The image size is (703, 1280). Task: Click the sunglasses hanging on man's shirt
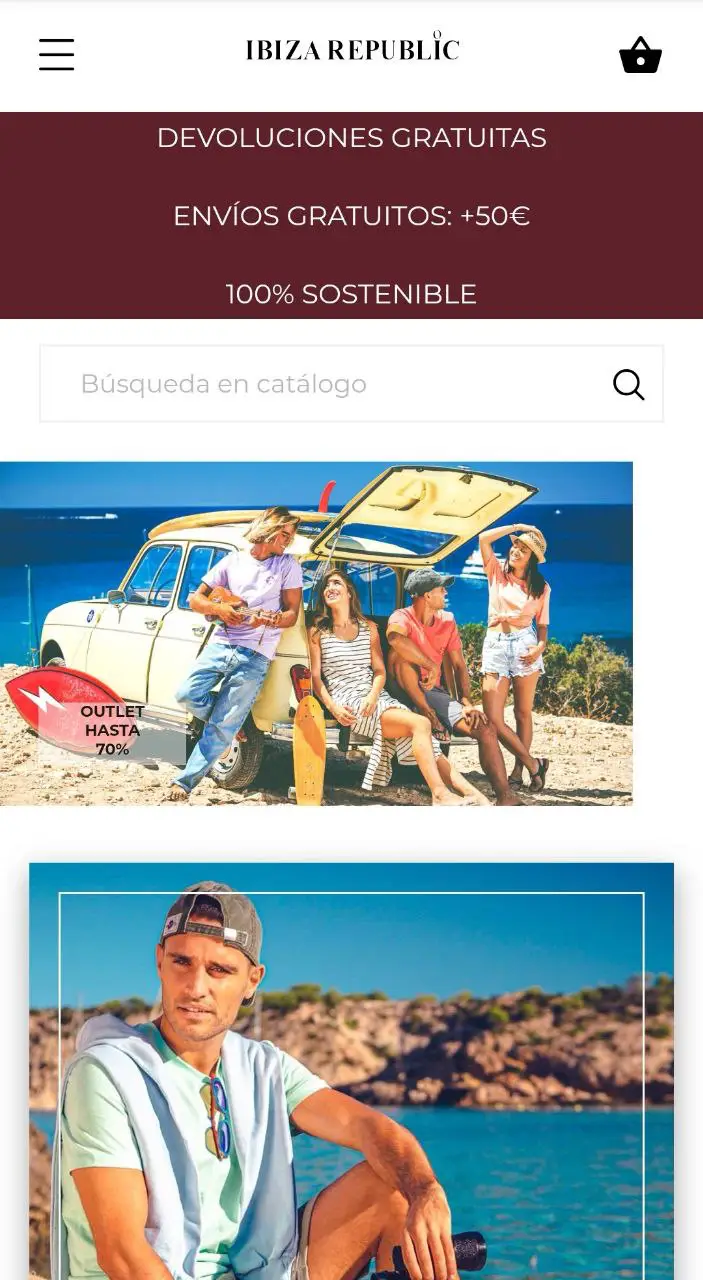[x=216, y=1117]
